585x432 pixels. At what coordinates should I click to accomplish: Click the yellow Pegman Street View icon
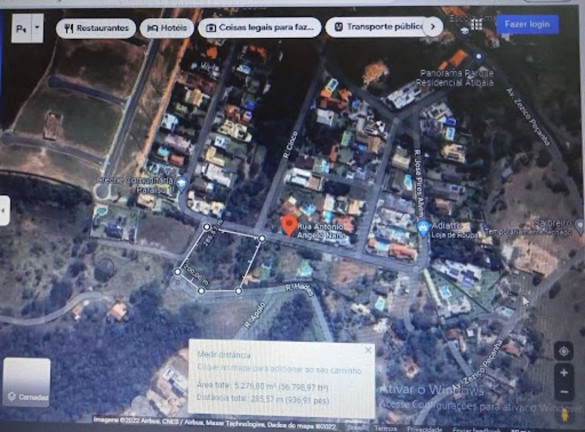click(565, 415)
